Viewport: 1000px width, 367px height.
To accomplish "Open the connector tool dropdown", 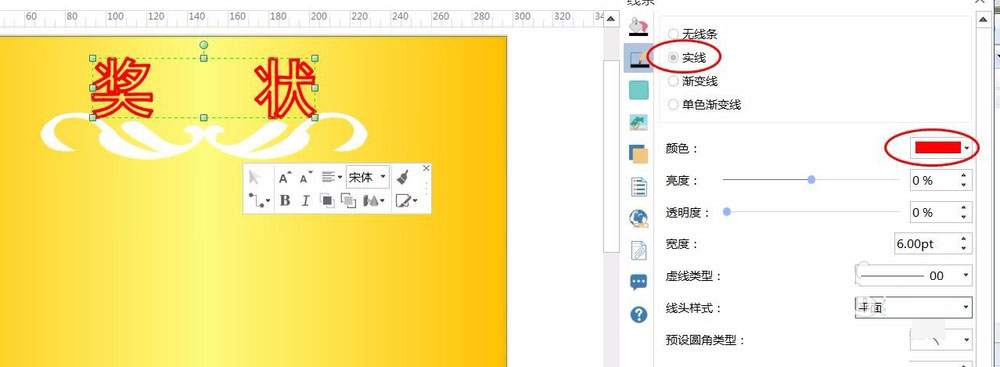I will (259, 200).
